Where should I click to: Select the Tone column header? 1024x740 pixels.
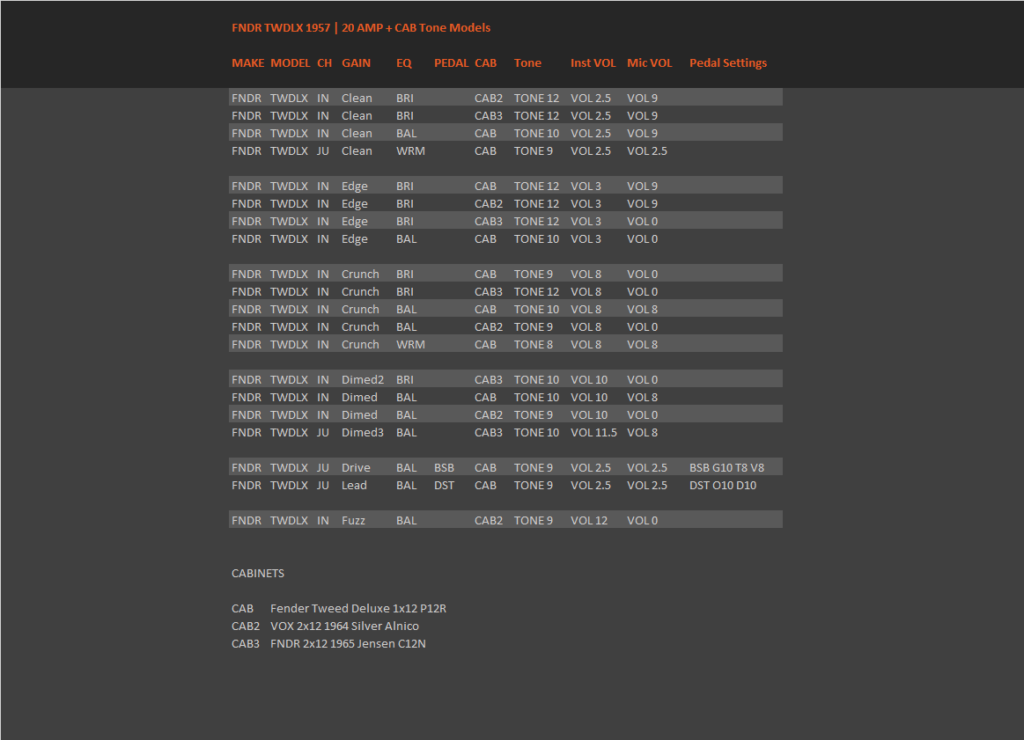pyautogui.click(x=527, y=63)
